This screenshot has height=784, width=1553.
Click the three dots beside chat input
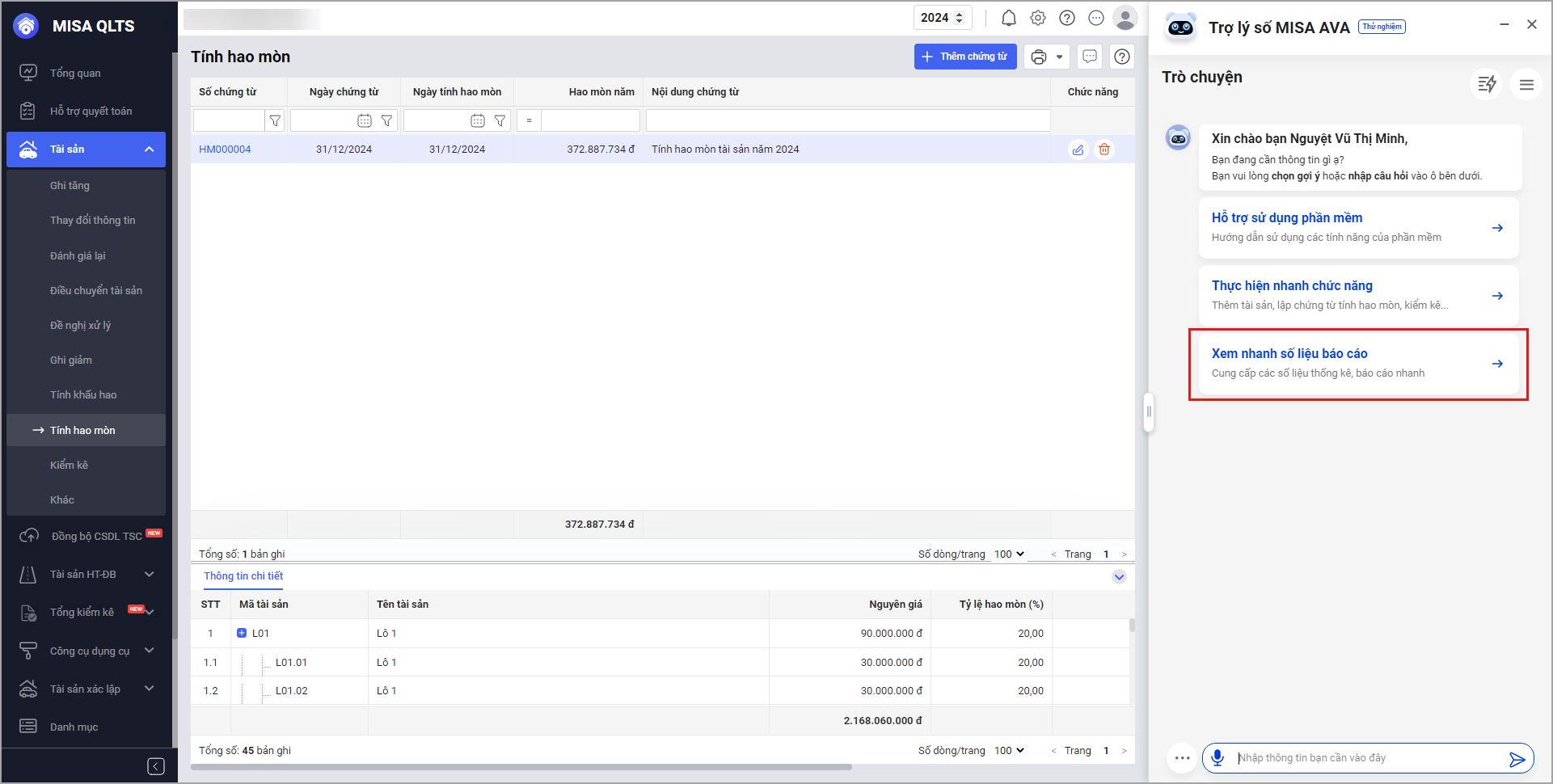pos(1182,758)
